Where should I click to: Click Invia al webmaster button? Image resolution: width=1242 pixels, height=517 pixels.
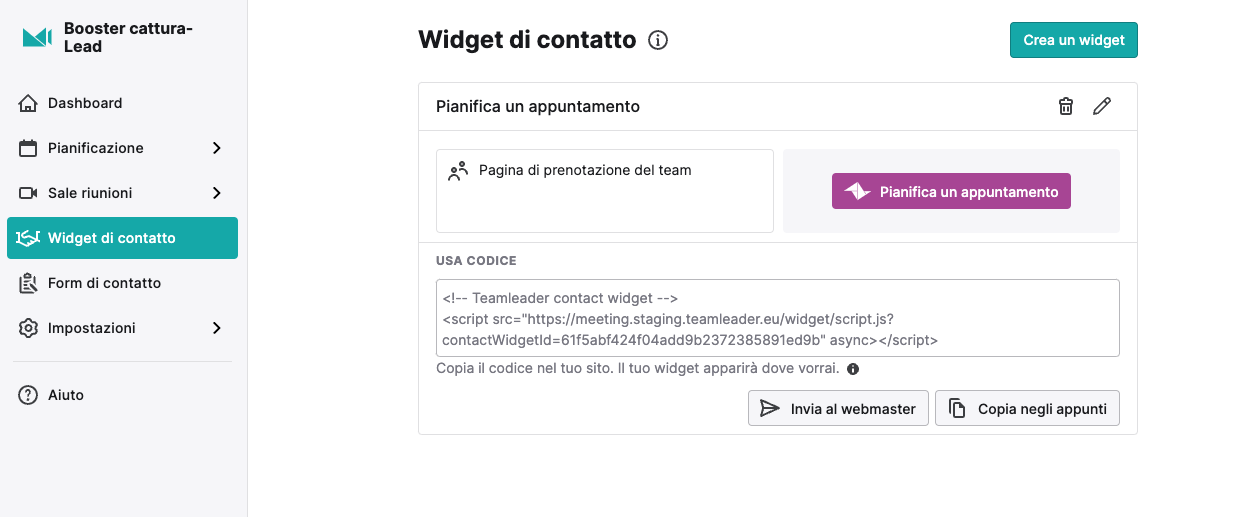pos(838,408)
